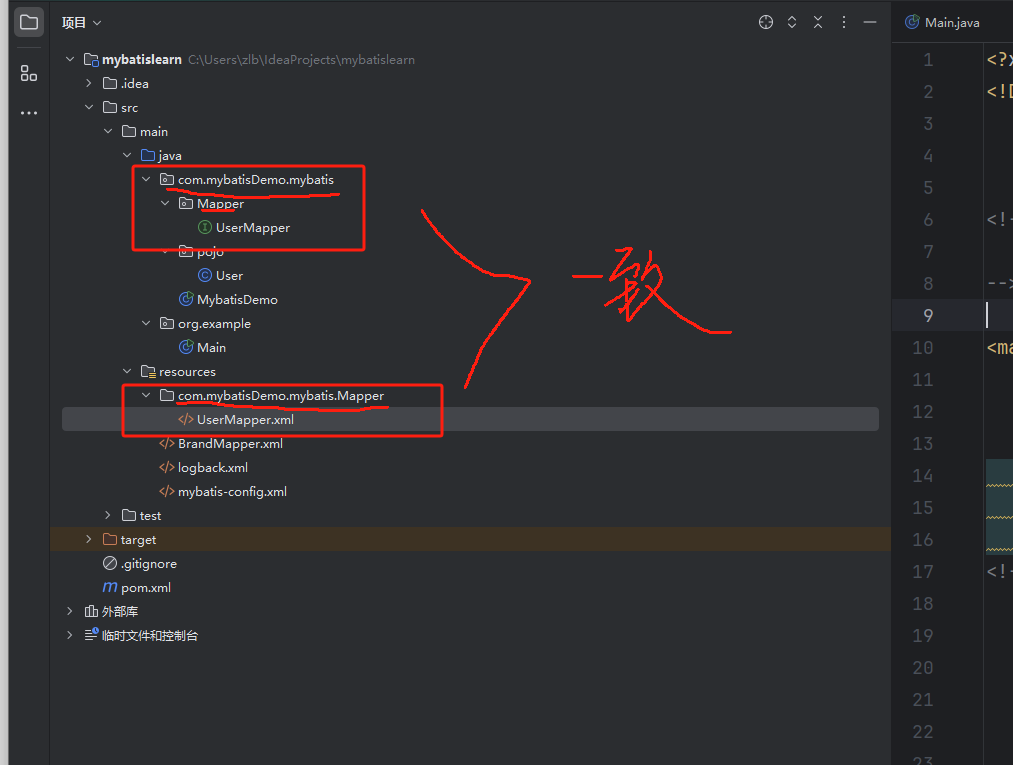This screenshot has height=765, width=1013.
Task: Open the Project tool window icon
Action: pos(29,23)
